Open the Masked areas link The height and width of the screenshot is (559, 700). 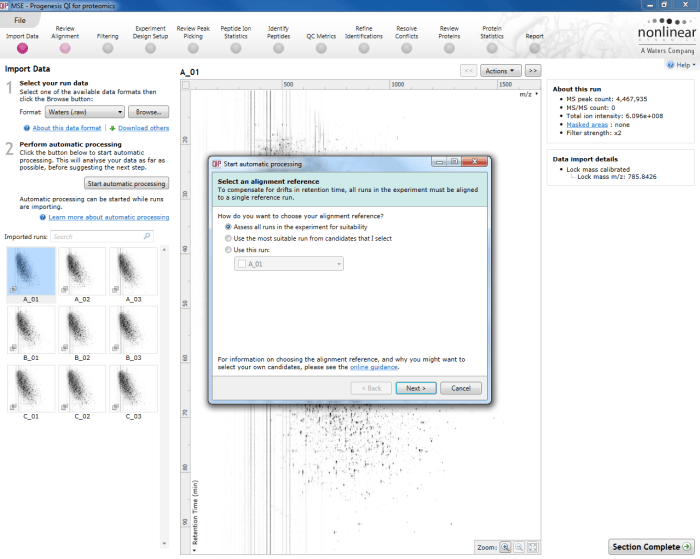coord(587,125)
